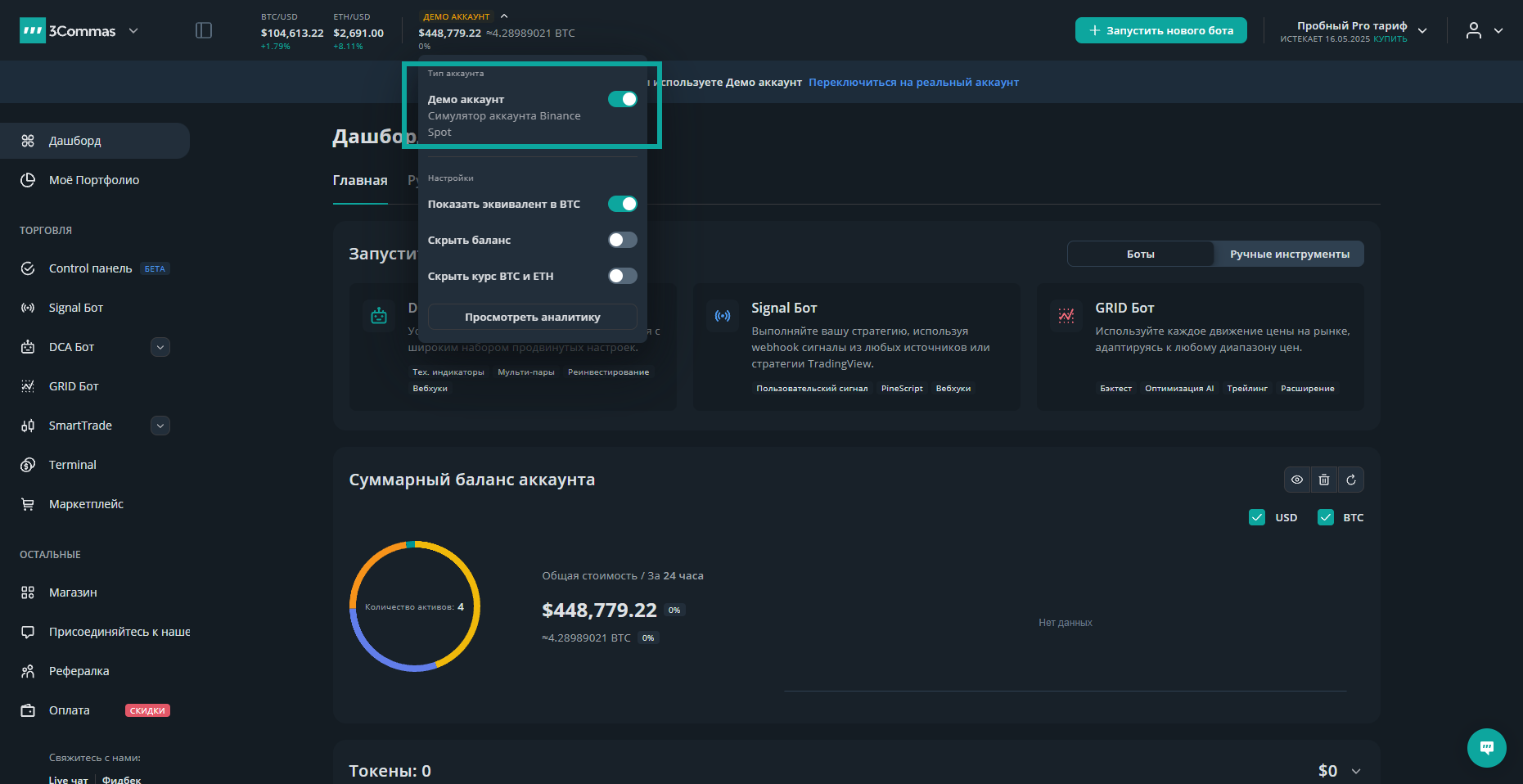
Task: Click Signal Бот sidebar icon
Action: pyautogui.click(x=28, y=308)
